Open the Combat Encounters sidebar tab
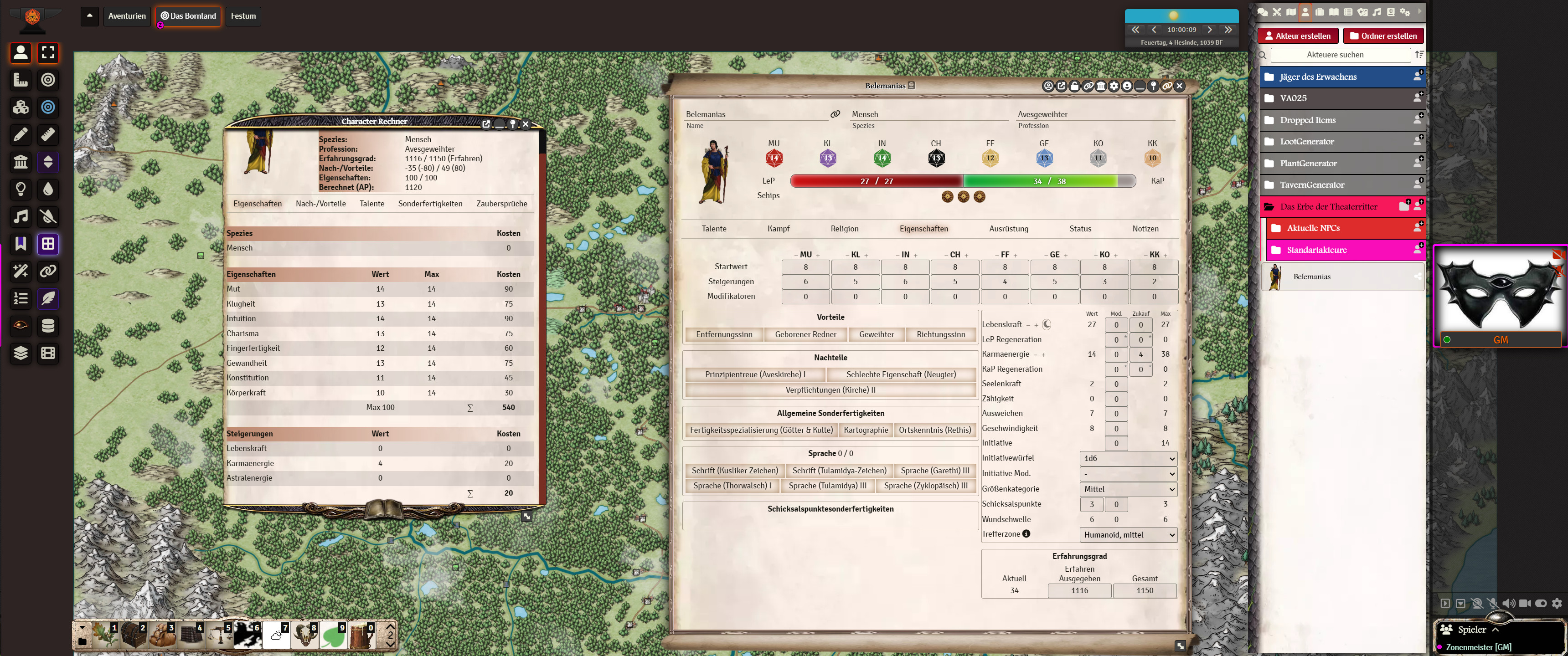This screenshot has width=1568, height=656. [x=1277, y=11]
